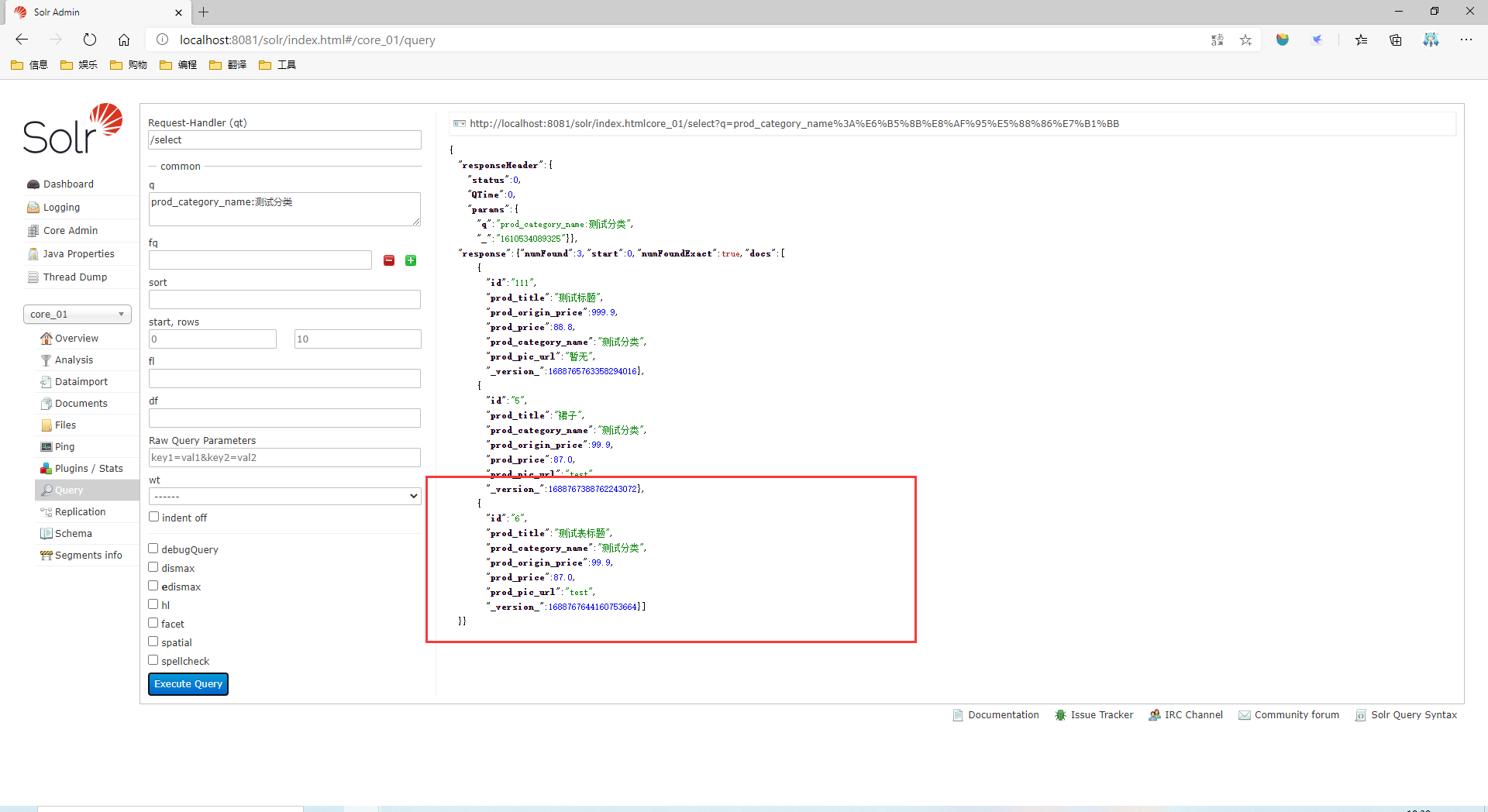
Task: Enable the hl highlighting checkbox
Action: click(153, 604)
